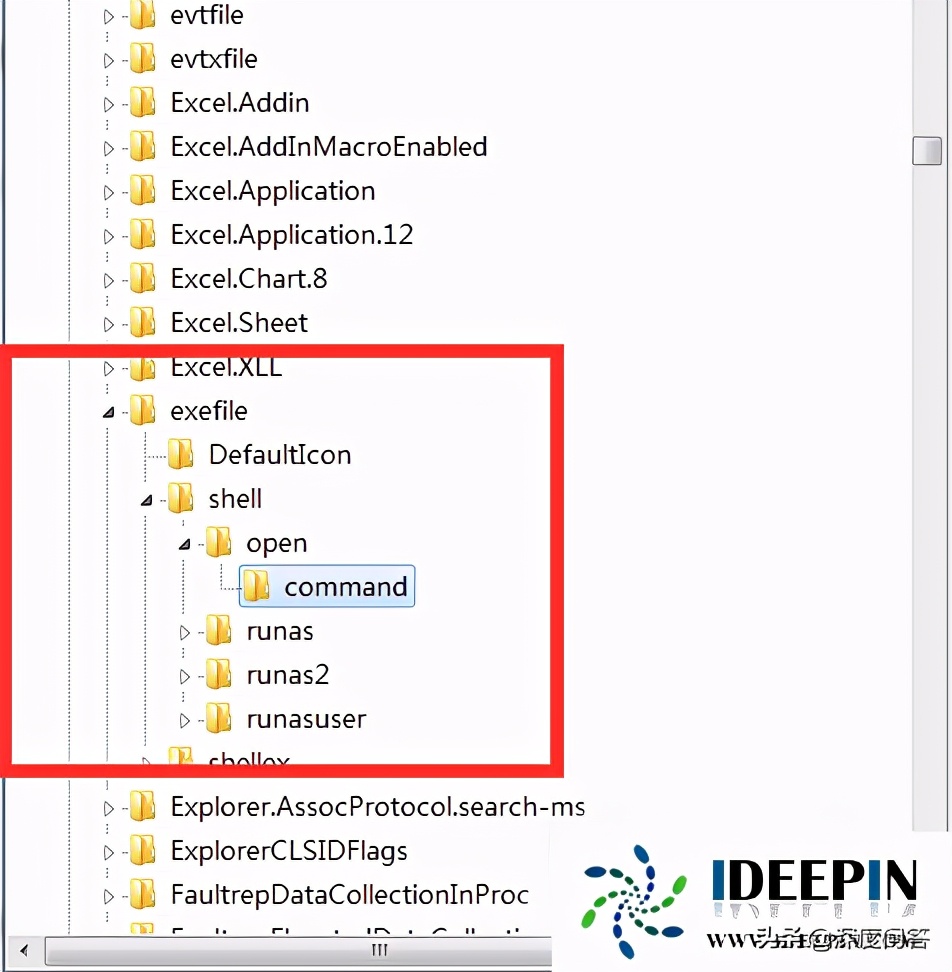
Task: Expand the evtfile key
Action: (x=109, y=17)
